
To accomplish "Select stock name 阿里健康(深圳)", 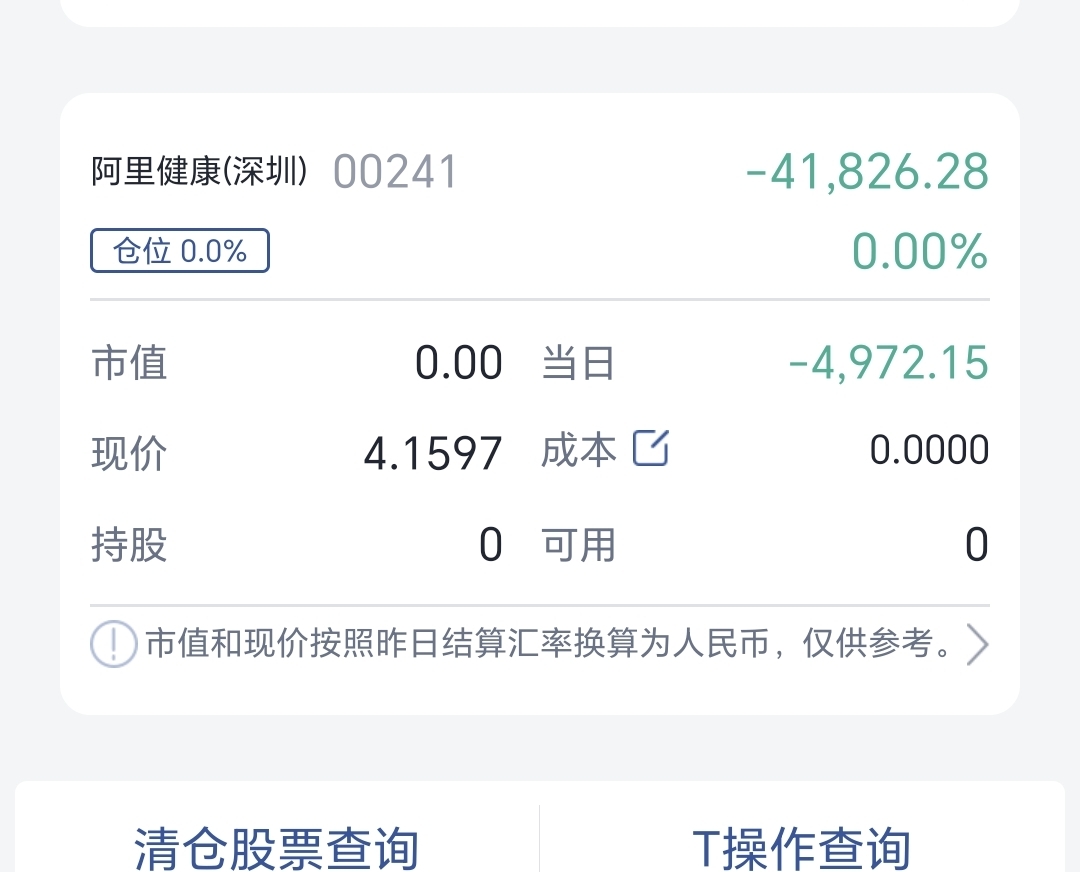I will pos(200,171).
